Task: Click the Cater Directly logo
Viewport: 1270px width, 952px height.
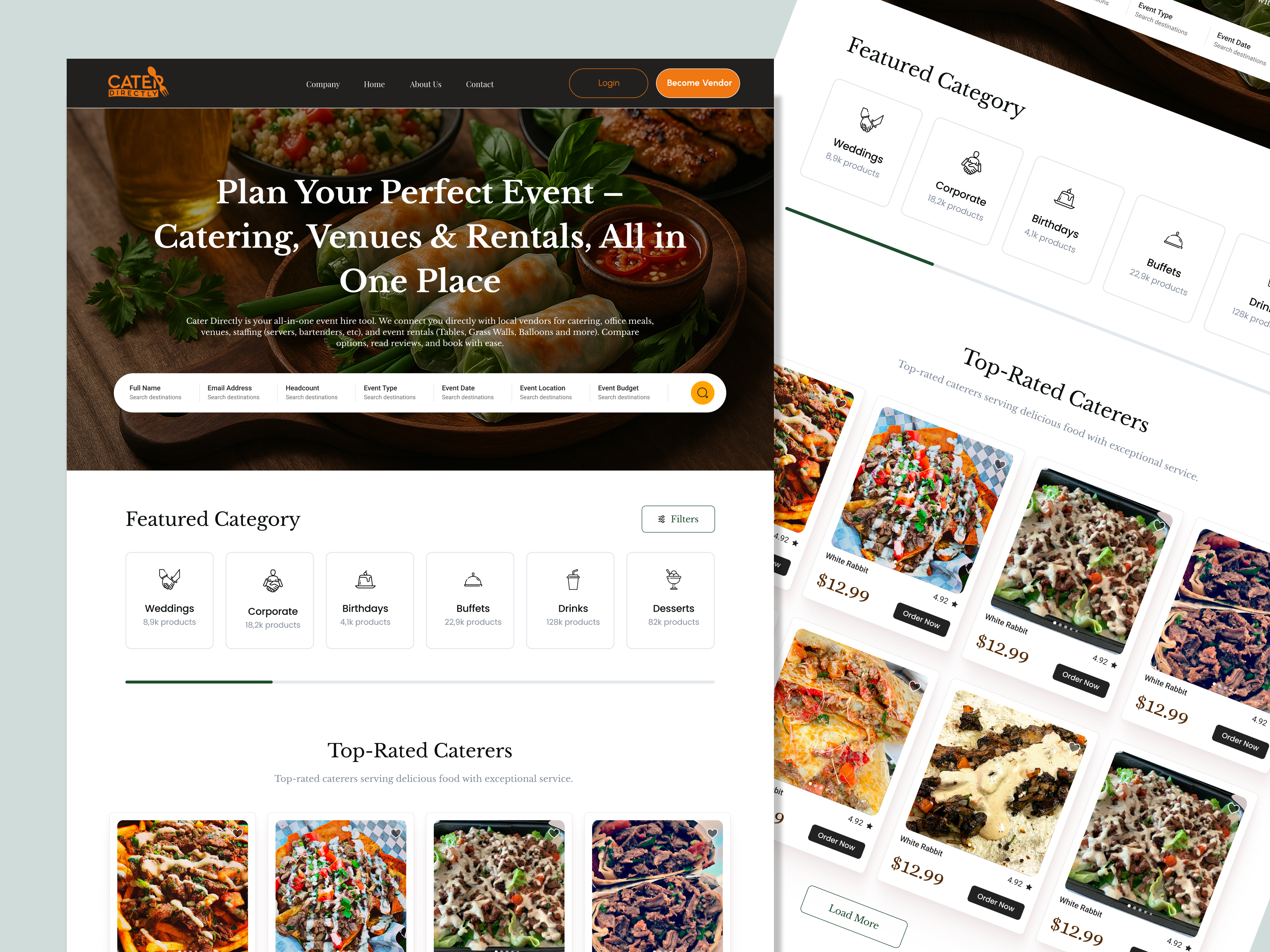Action: tap(138, 83)
